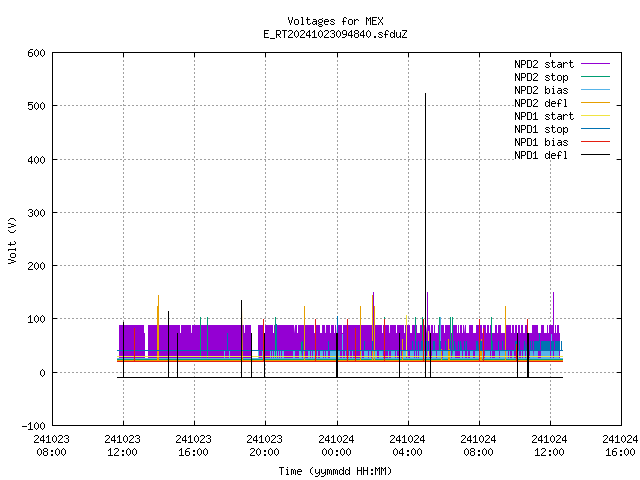Click the 100 y-axis tick label
The height and width of the screenshot is (480, 640).
pyautogui.click(x=36, y=319)
